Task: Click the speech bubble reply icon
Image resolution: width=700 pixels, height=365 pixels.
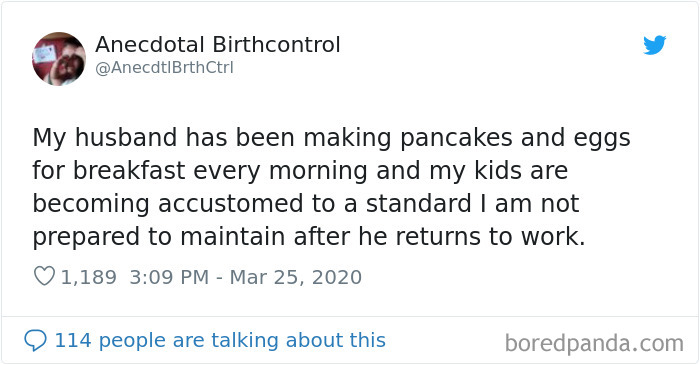Action: pyautogui.click(x=35, y=340)
